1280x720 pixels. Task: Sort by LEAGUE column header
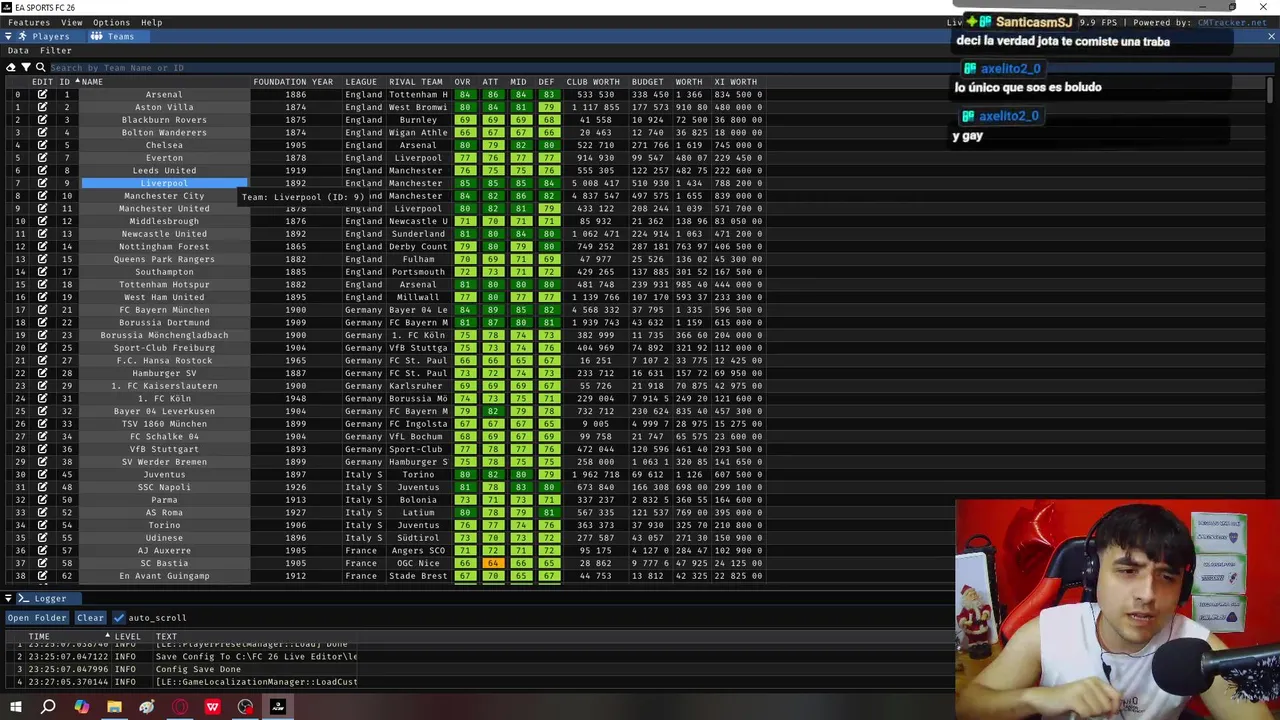pyautogui.click(x=361, y=82)
